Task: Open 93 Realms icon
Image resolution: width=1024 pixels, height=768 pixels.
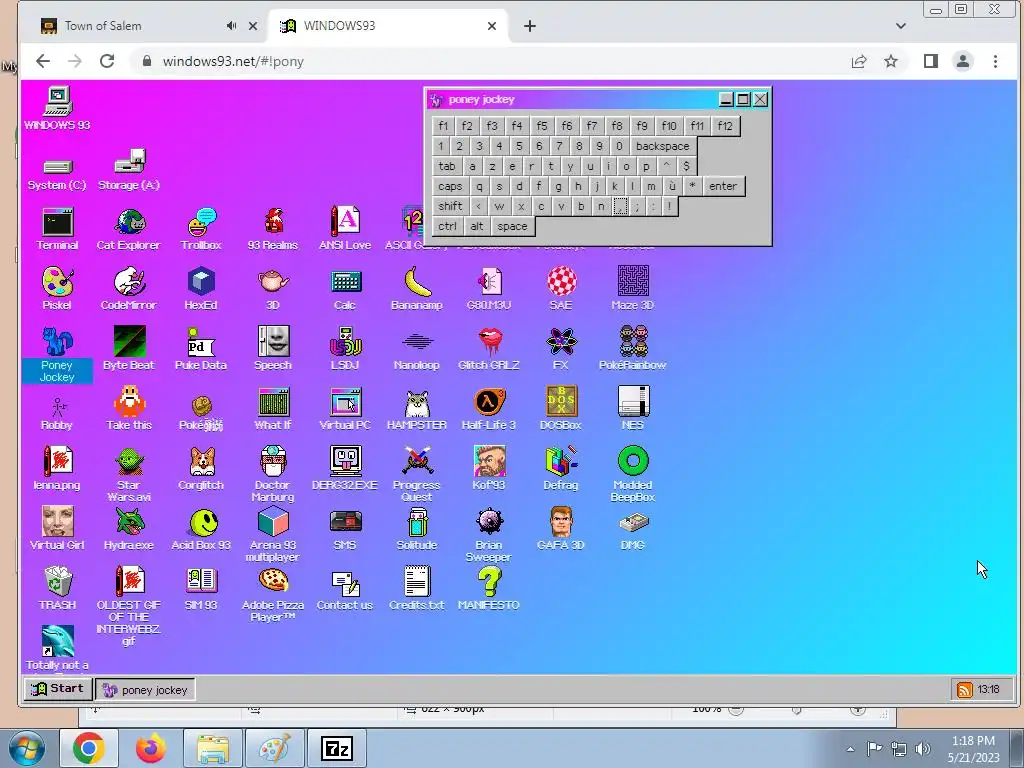Action: (273, 229)
